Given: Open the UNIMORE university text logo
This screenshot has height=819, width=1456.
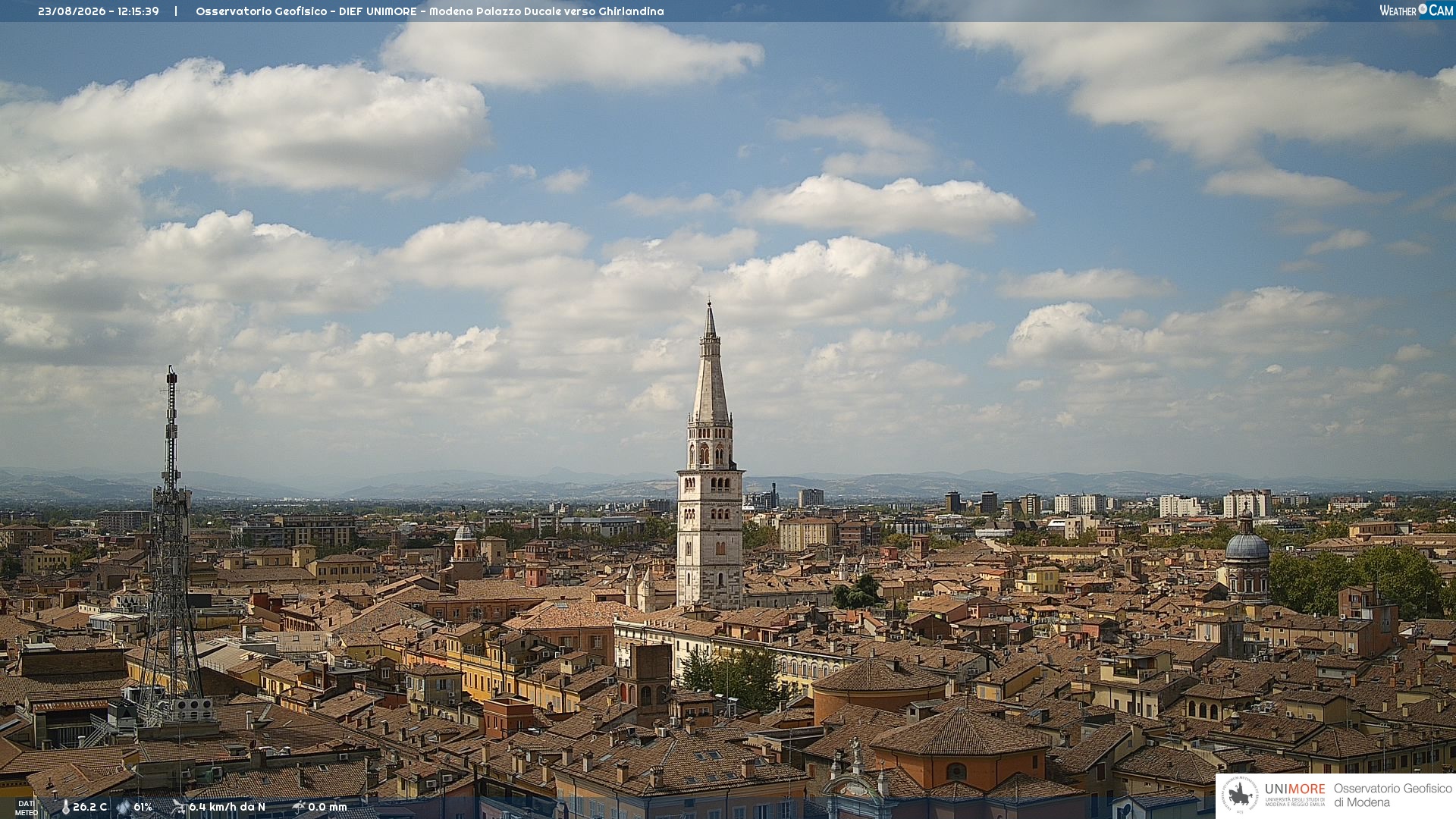Looking at the screenshot, I should point(1295,794).
